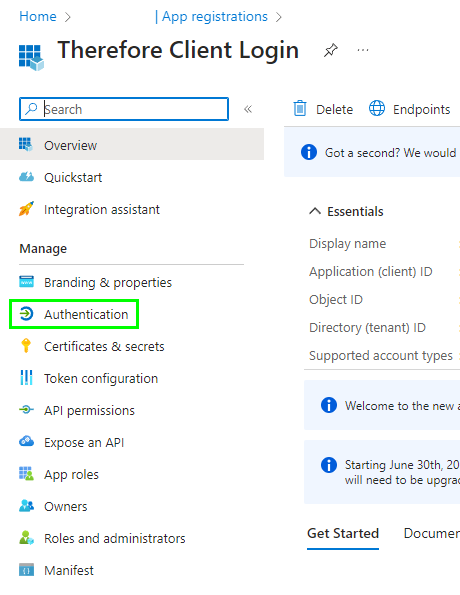Pin the Therefore Client Login page

click(331, 50)
